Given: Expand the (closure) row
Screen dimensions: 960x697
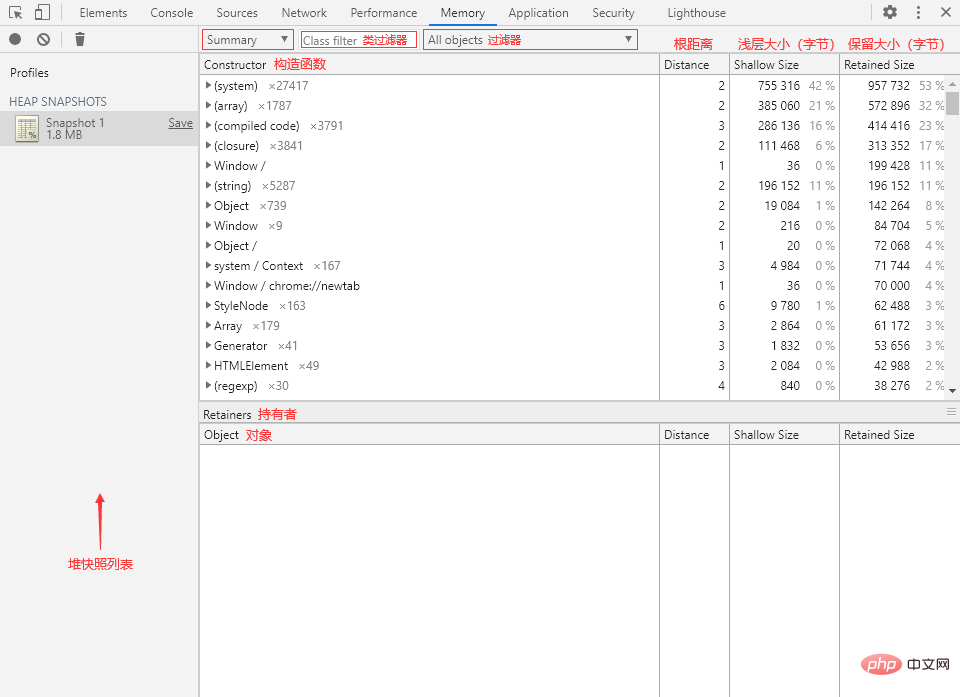Looking at the screenshot, I should click(208, 146).
